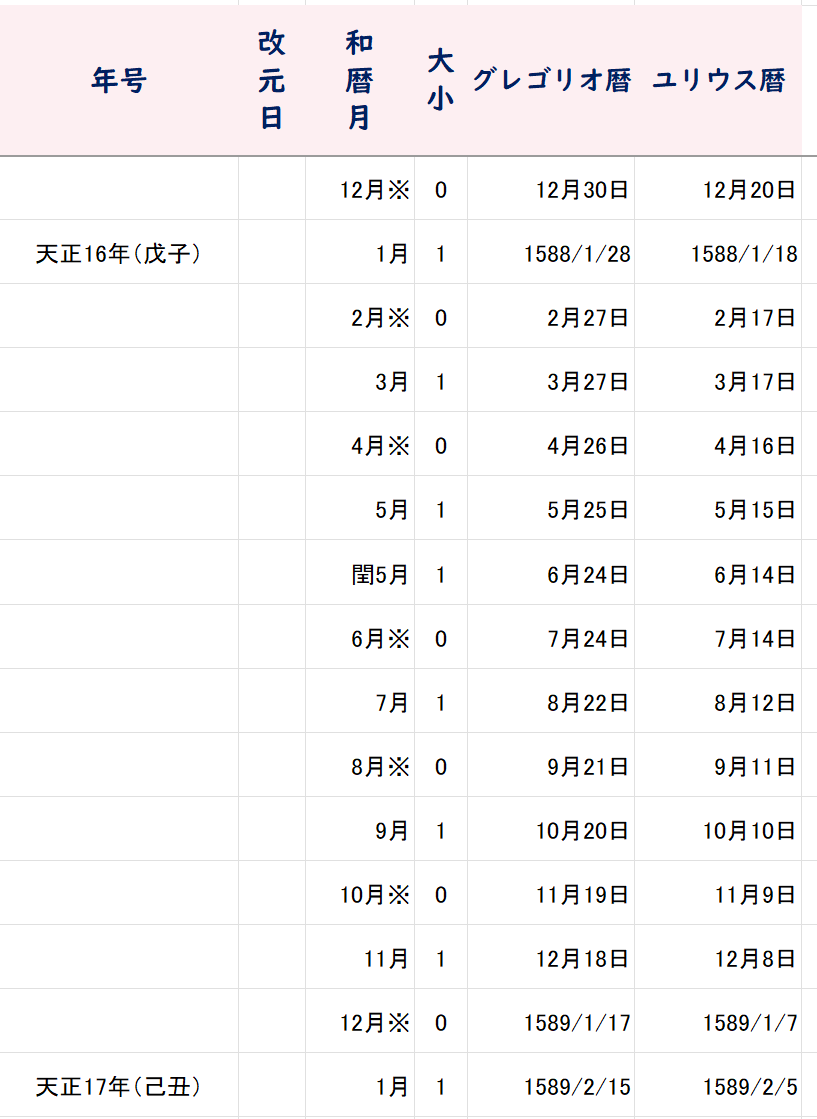817x1119 pixels.
Task: Select the 年号 column header
Action: coord(118,80)
